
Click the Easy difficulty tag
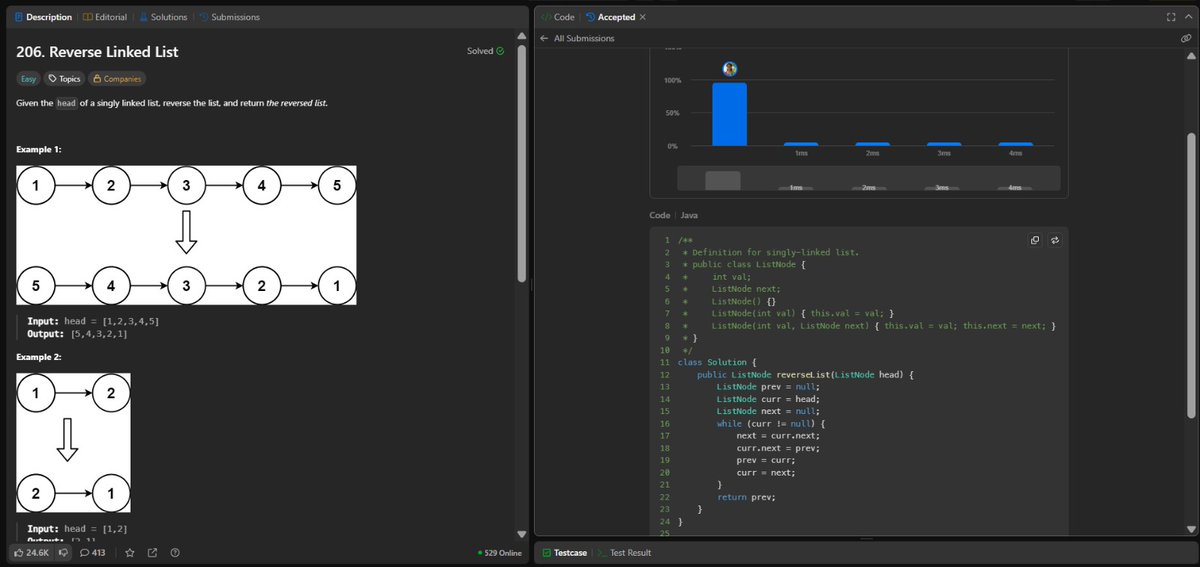coord(28,79)
